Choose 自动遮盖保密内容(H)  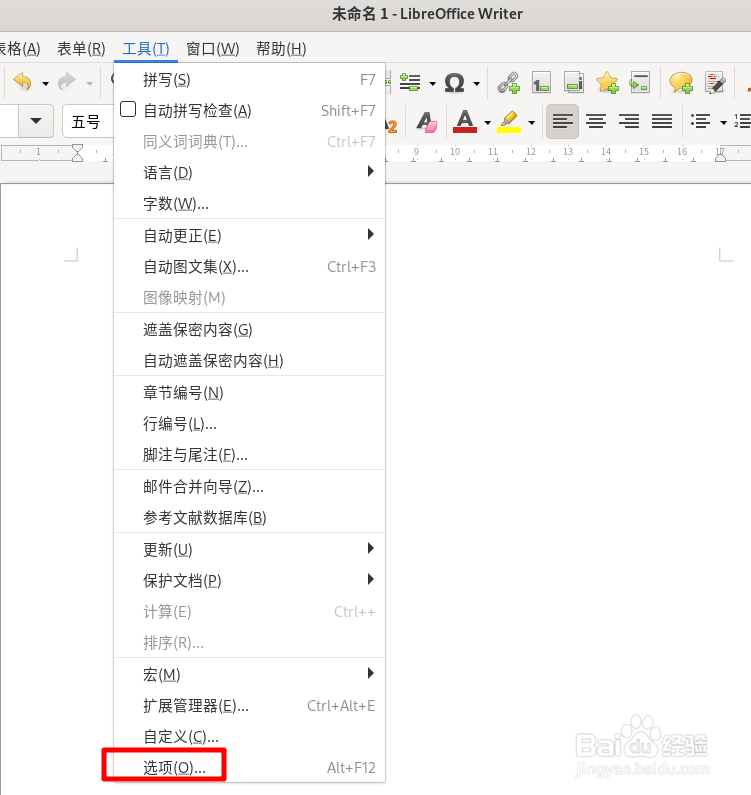249,361
